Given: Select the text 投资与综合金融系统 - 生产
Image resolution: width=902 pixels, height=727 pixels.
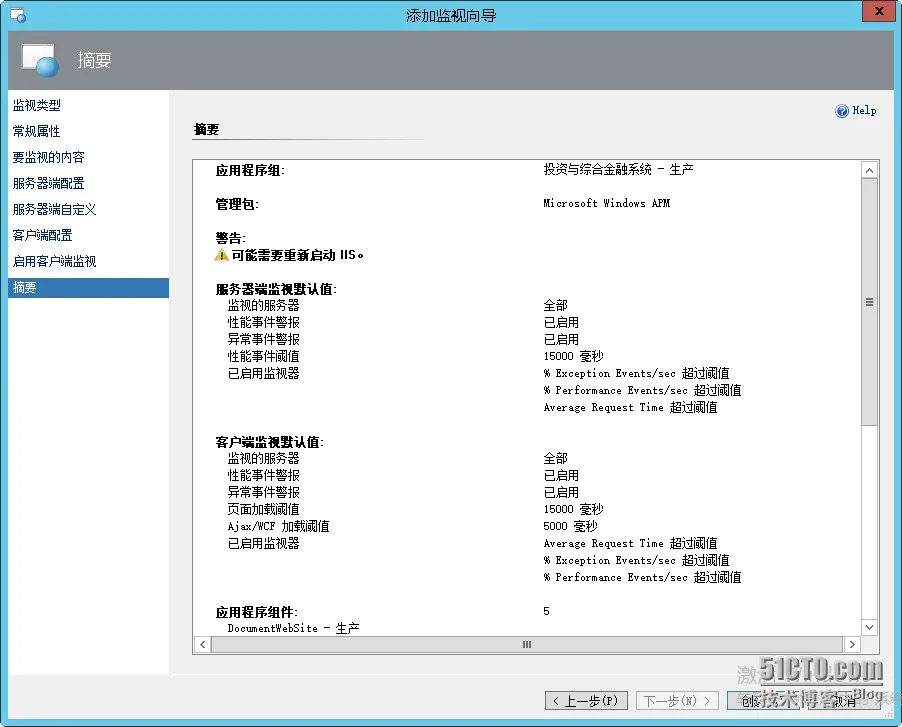Looking at the screenshot, I should pyautogui.click(x=618, y=170).
